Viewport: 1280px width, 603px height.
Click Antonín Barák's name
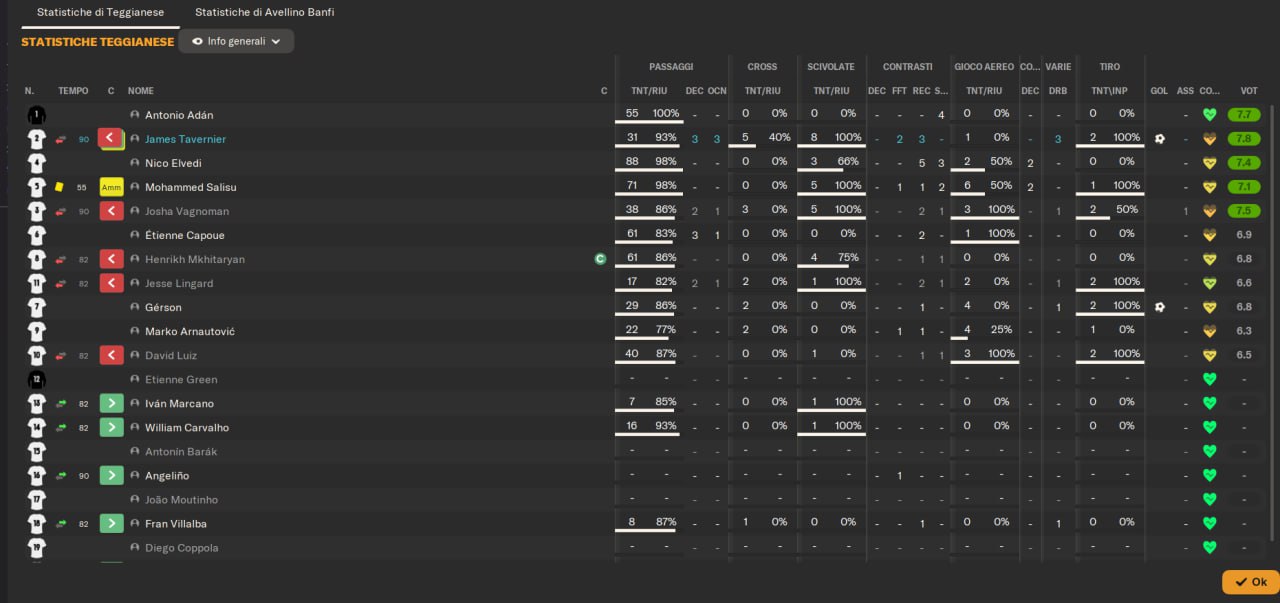(181, 451)
